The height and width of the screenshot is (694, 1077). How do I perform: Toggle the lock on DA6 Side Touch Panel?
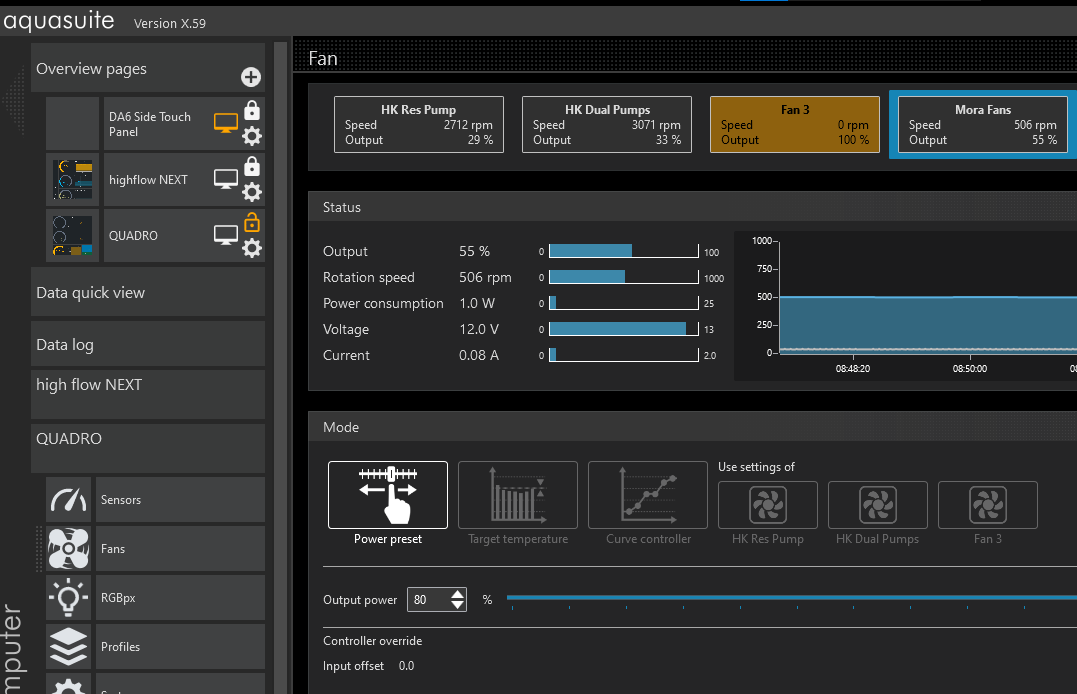click(x=252, y=110)
